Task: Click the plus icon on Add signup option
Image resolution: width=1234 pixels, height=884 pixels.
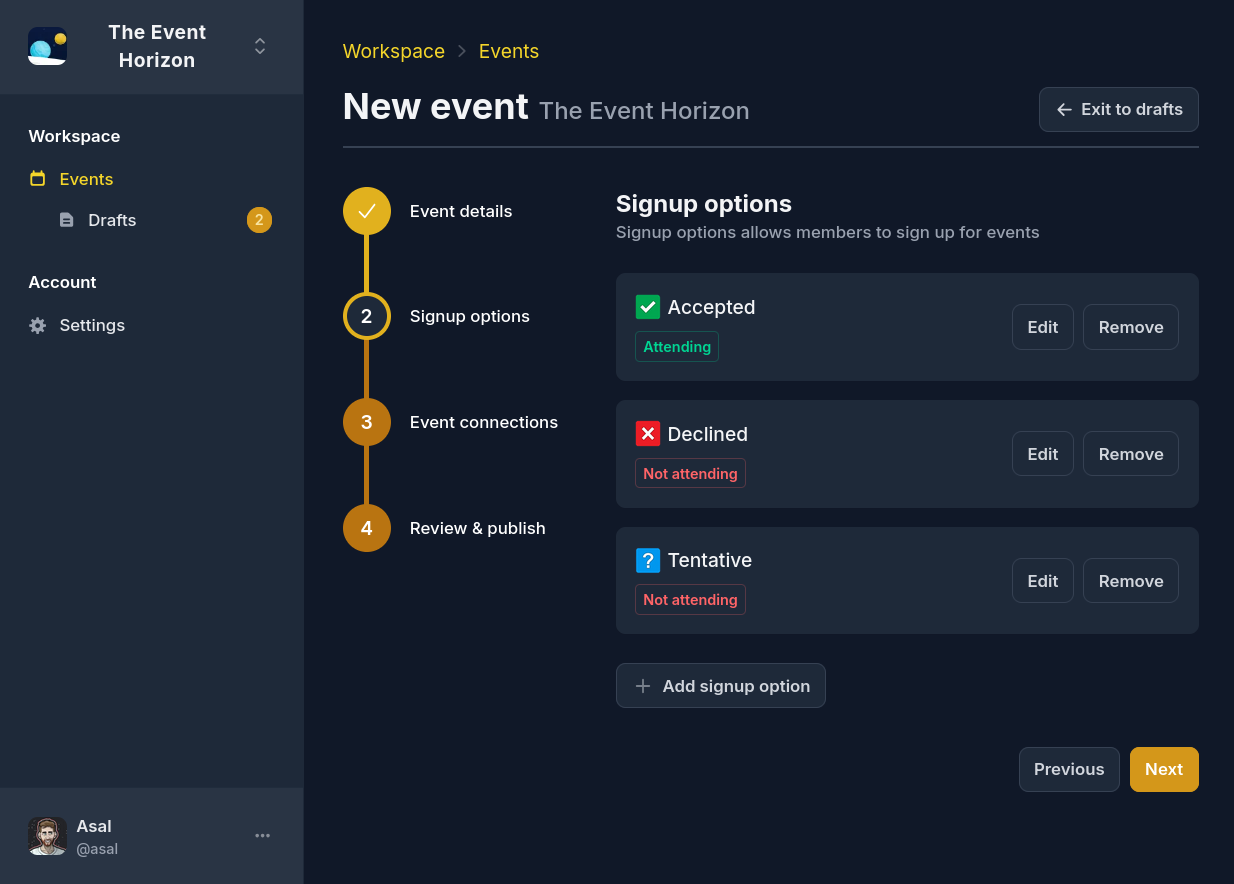Action: pyautogui.click(x=643, y=686)
